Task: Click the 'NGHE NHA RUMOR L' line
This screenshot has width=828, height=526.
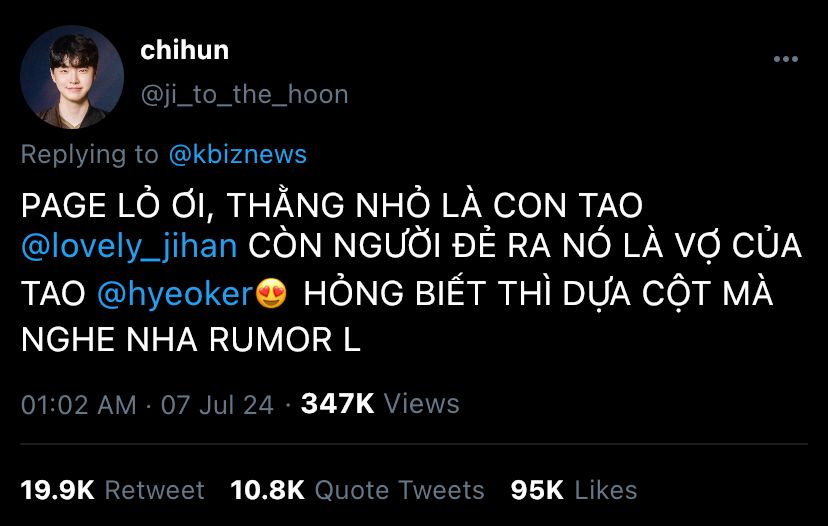Action: 191,340
